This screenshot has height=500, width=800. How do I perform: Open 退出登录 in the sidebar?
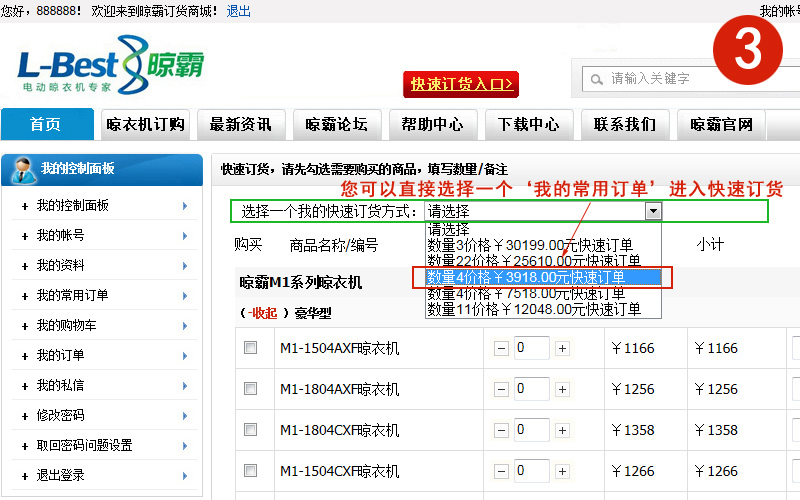pos(60,476)
